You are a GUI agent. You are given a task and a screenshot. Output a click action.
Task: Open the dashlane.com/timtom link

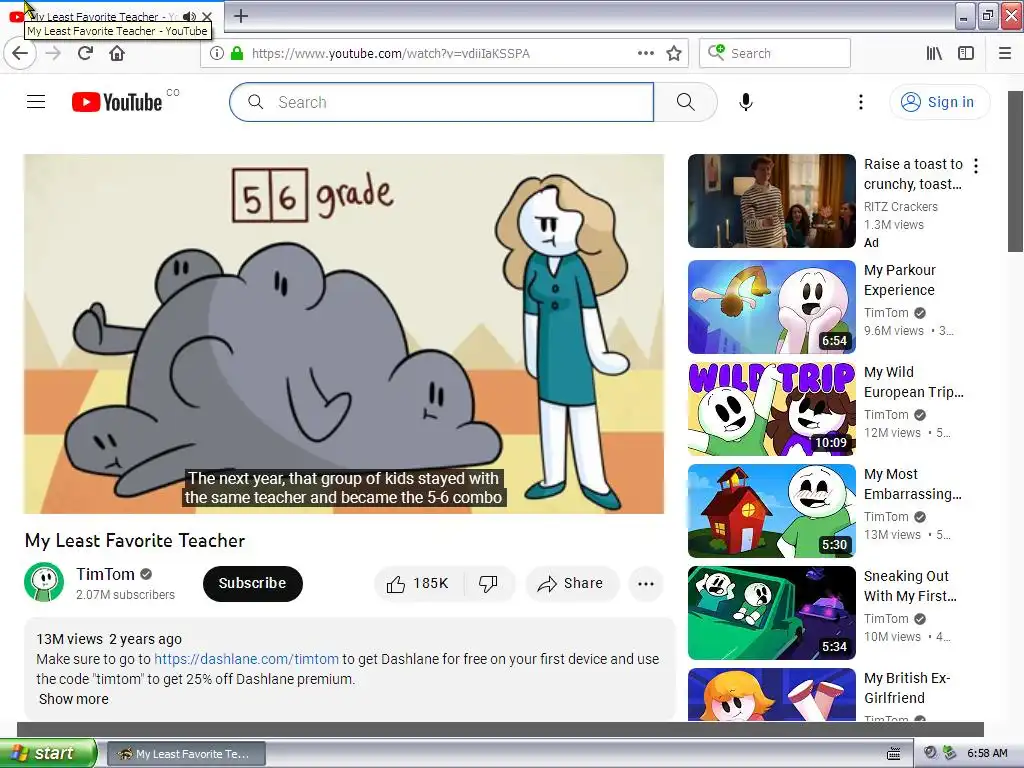[x=246, y=659]
